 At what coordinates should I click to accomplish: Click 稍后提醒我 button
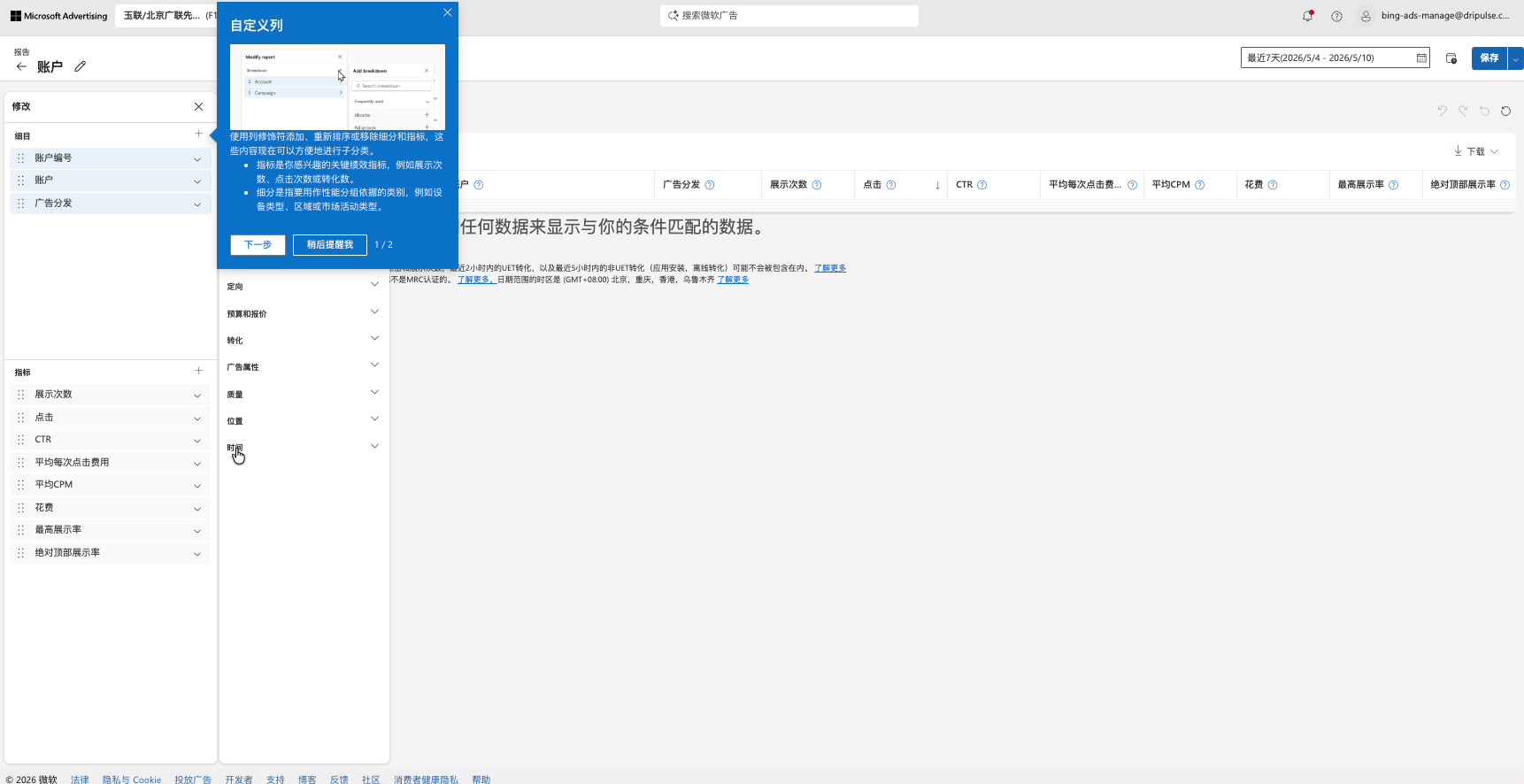330,245
